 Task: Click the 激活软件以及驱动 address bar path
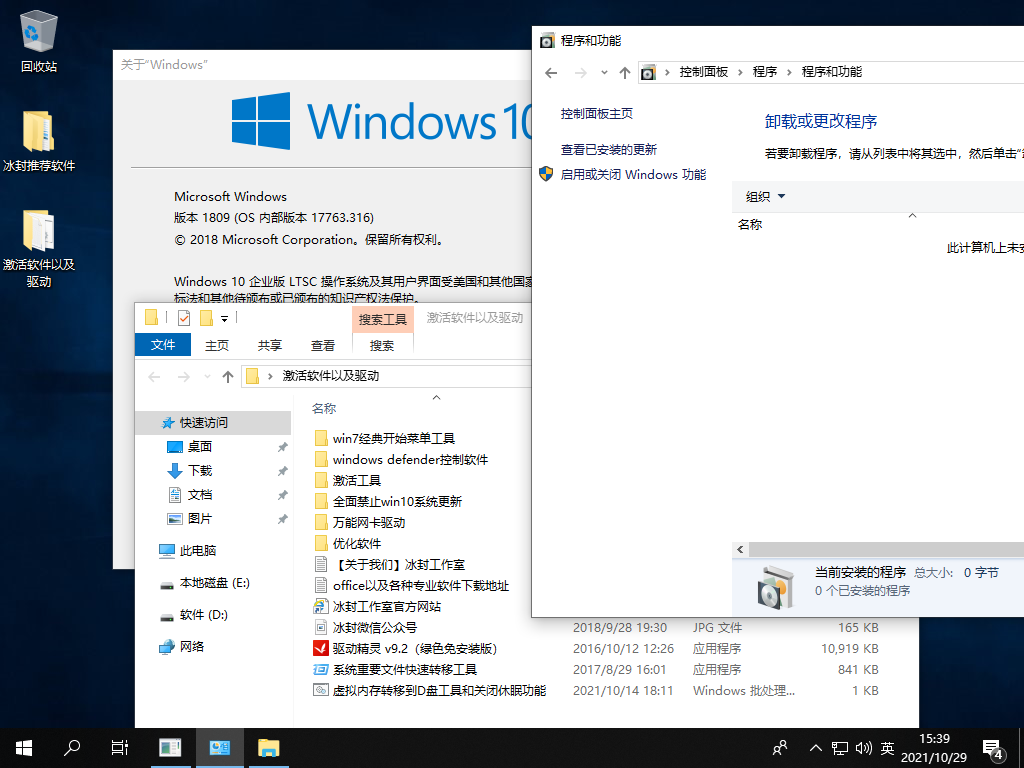(x=330, y=376)
